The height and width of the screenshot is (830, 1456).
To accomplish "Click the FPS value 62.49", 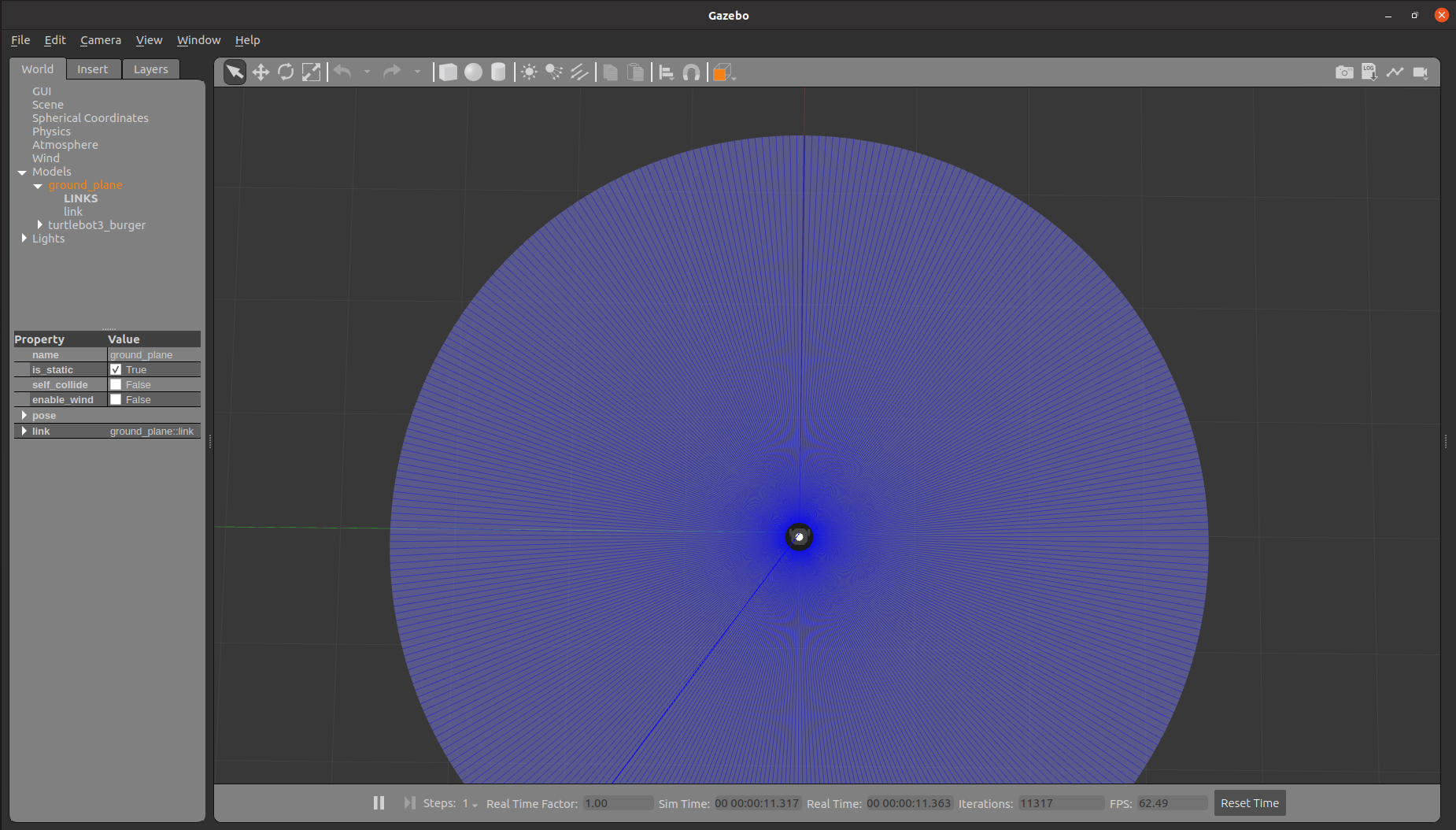I will tap(1172, 803).
